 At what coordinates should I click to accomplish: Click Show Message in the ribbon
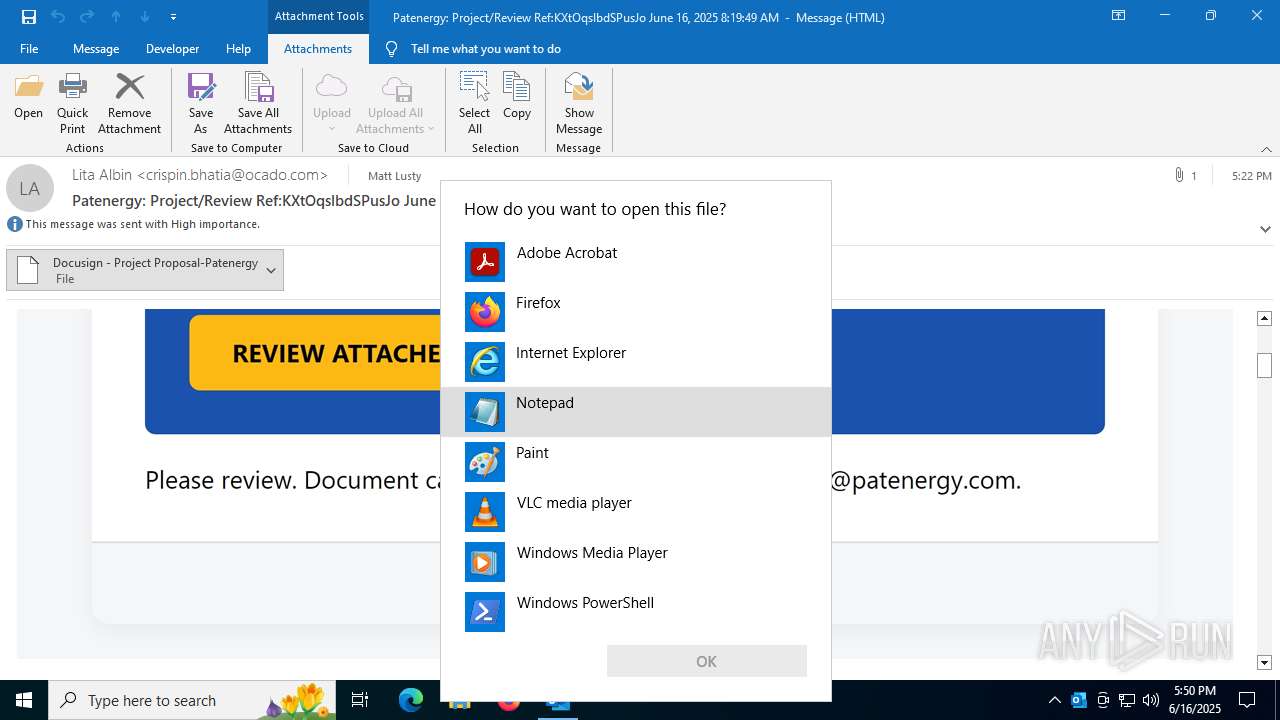click(579, 103)
